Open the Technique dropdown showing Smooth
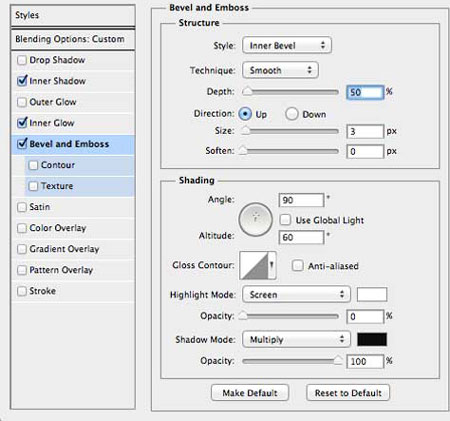The height and width of the screenshot is (421, 450). (x=280, y=70)
